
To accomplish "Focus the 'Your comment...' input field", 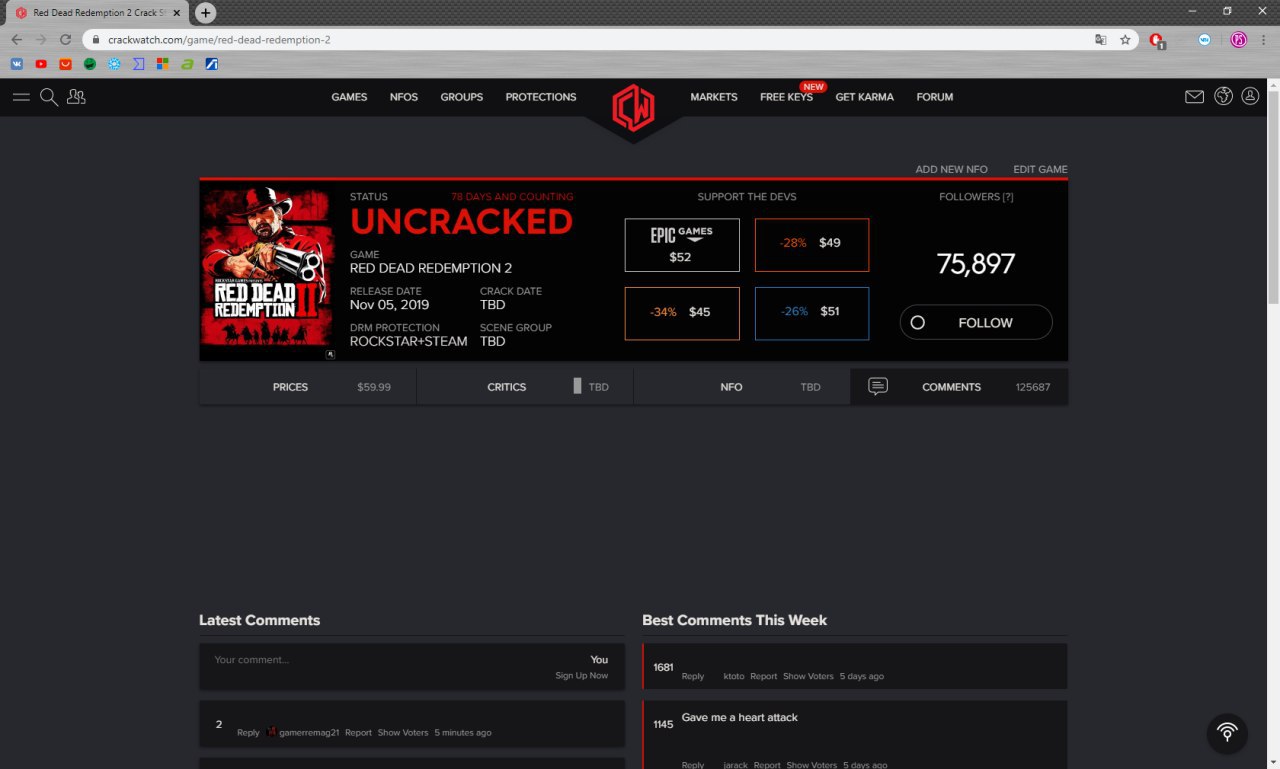I will point(412,666).
